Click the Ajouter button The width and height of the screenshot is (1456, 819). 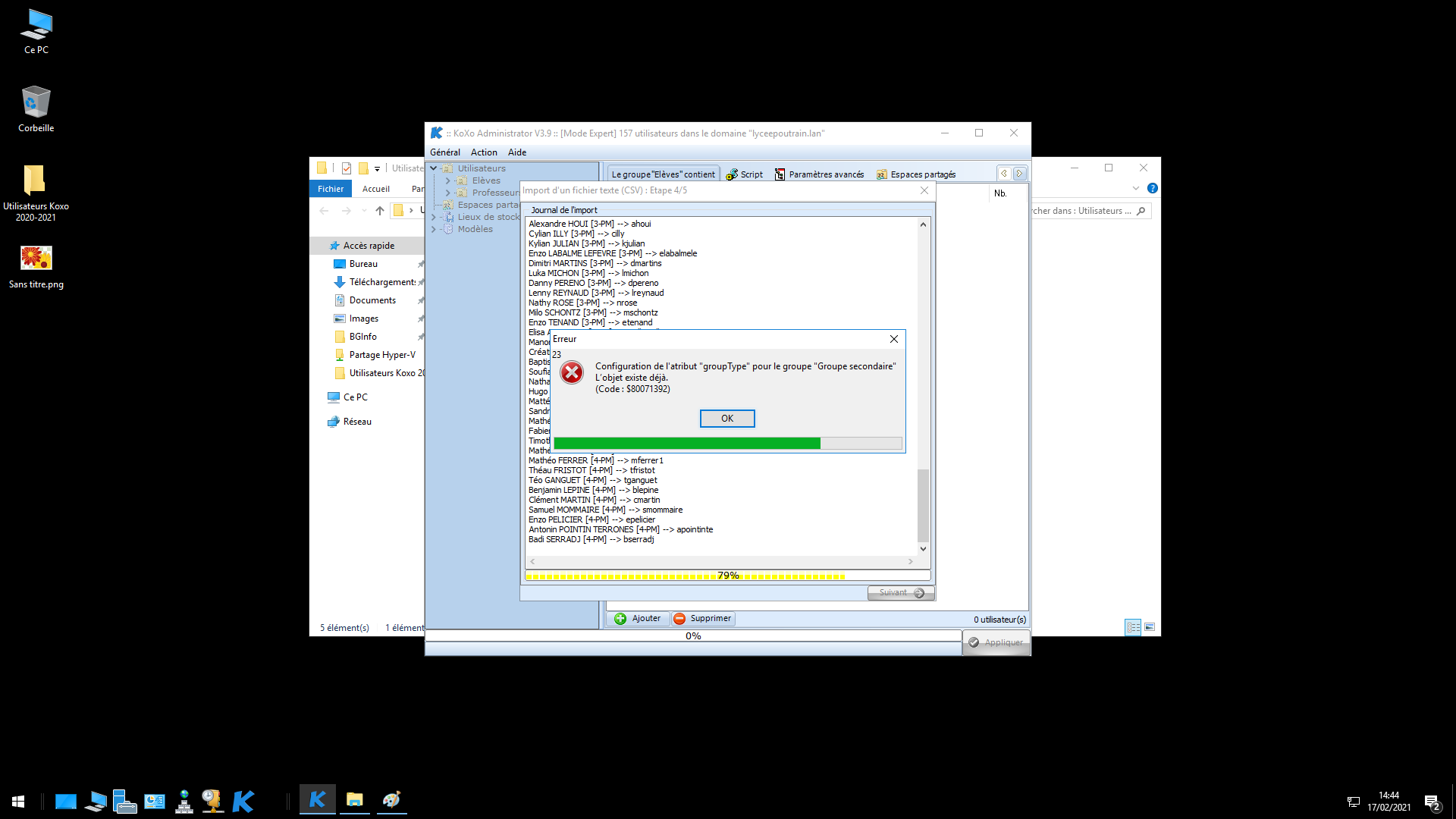[639, 619]
